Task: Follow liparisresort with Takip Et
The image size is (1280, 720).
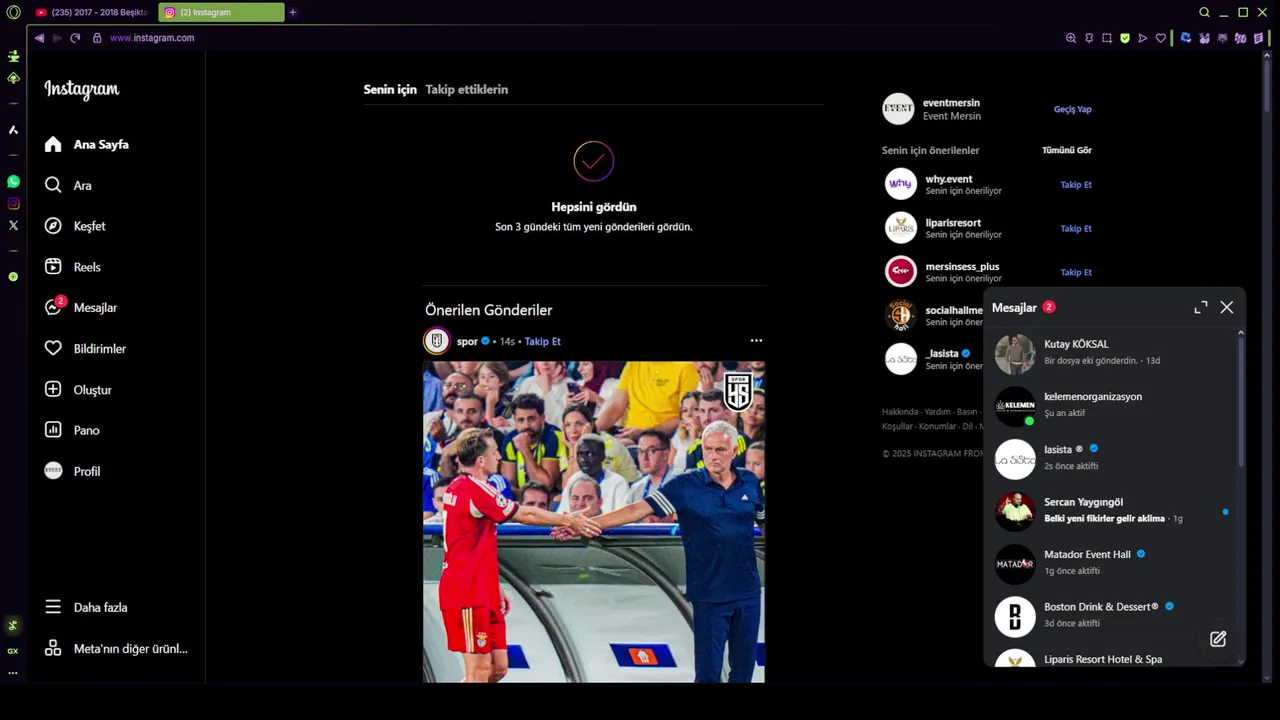Action: (1076, 228)
